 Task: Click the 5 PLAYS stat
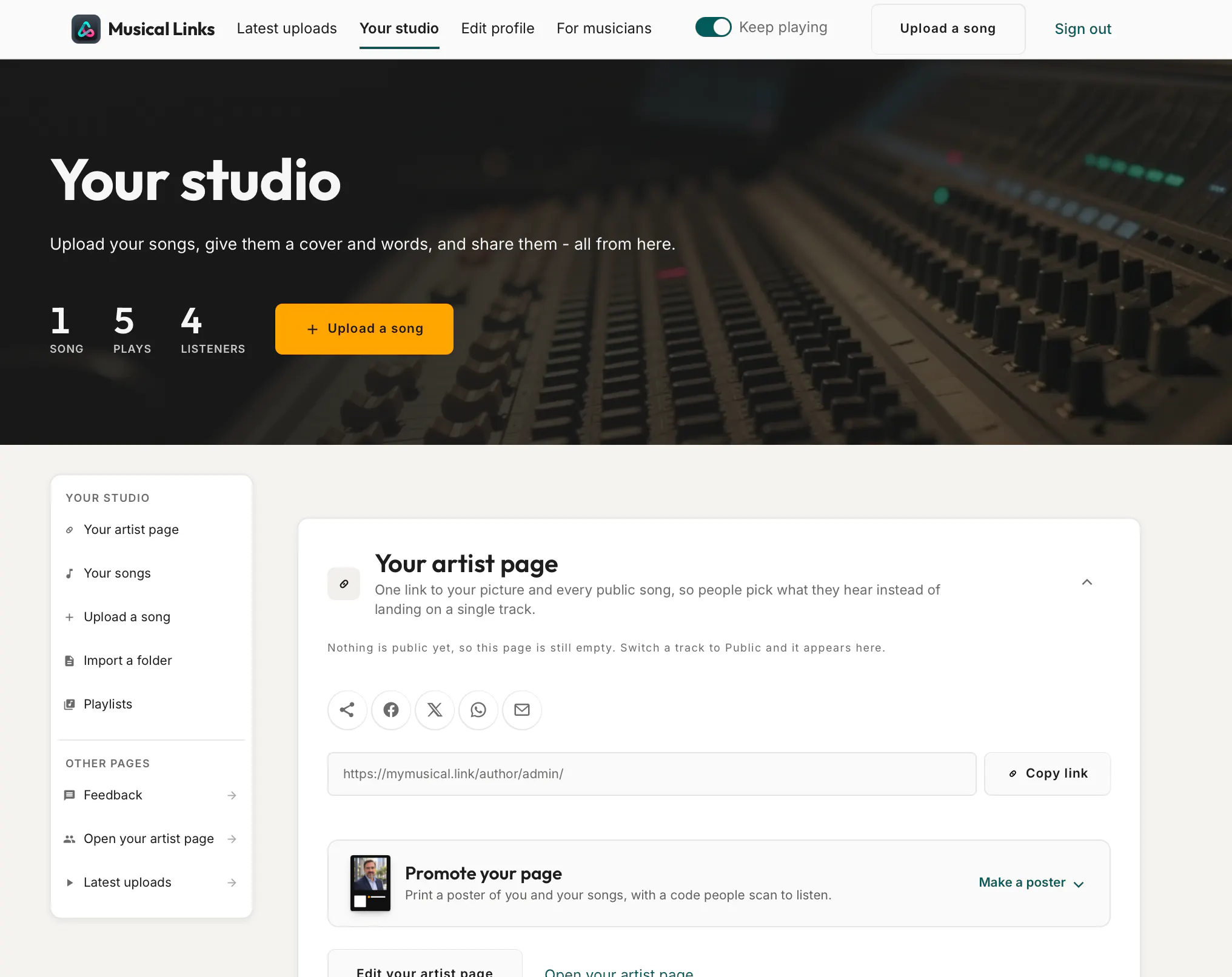pos(132,329)
